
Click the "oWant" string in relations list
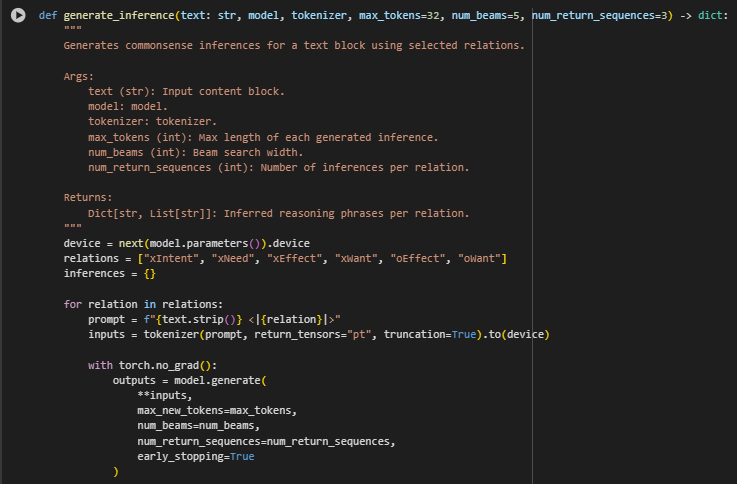pyautogui.click(x=479, y=258)
